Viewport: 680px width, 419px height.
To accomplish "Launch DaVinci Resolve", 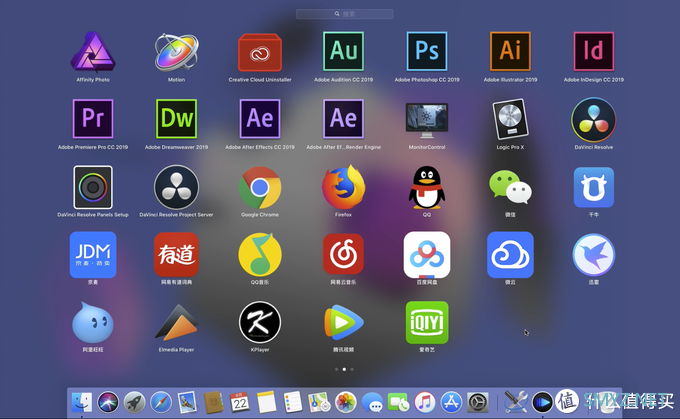I will pyautogui.click(x=594, y=120).
